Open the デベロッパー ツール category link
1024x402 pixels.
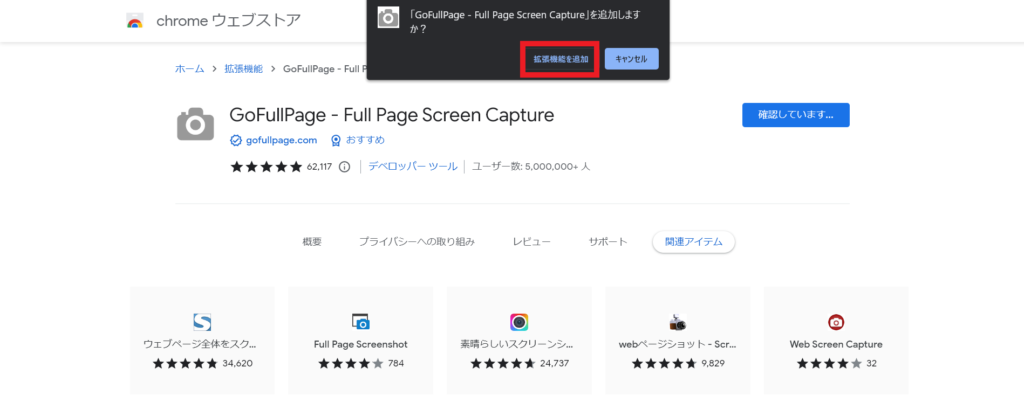pos(413,166)
